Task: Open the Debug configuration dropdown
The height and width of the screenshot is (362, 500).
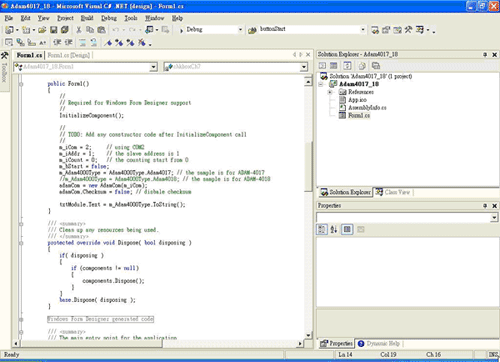Action: coord(240,30)
